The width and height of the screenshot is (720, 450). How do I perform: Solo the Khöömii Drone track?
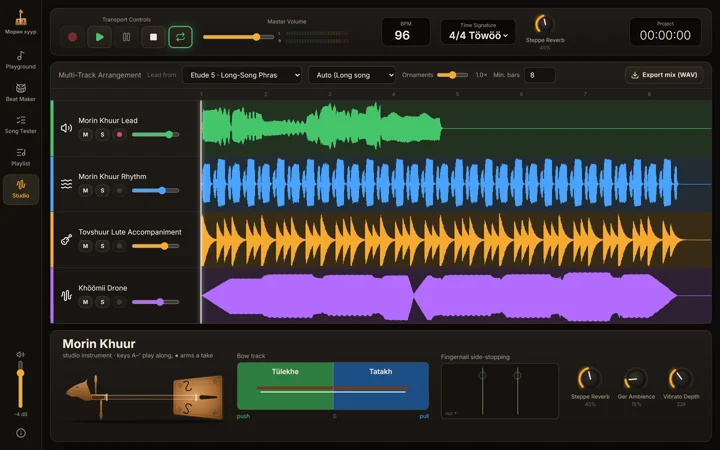[102, 302]
